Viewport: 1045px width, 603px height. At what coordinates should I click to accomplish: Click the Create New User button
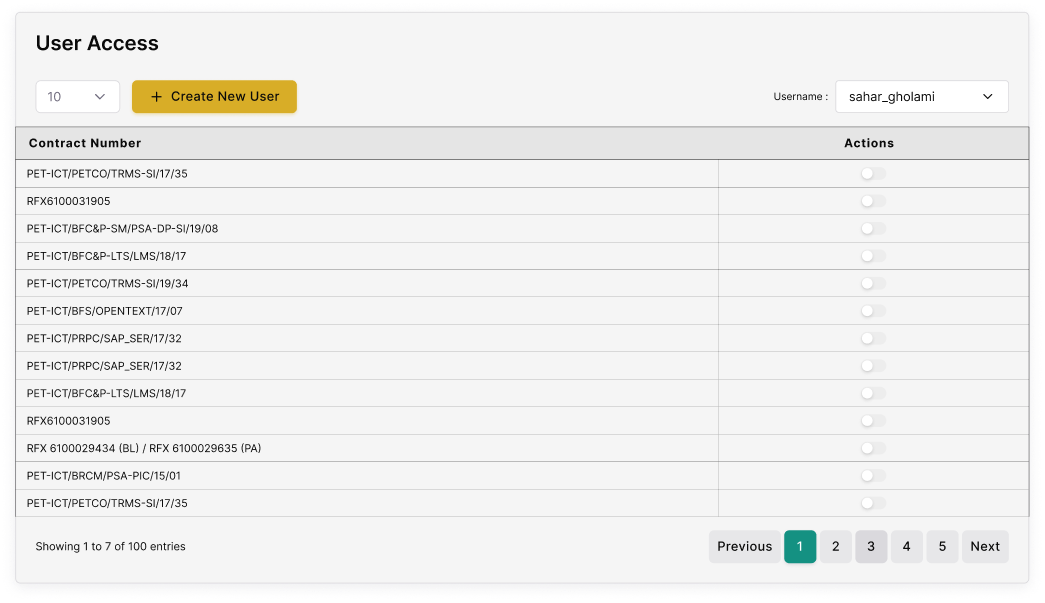(x=214, y=97)
